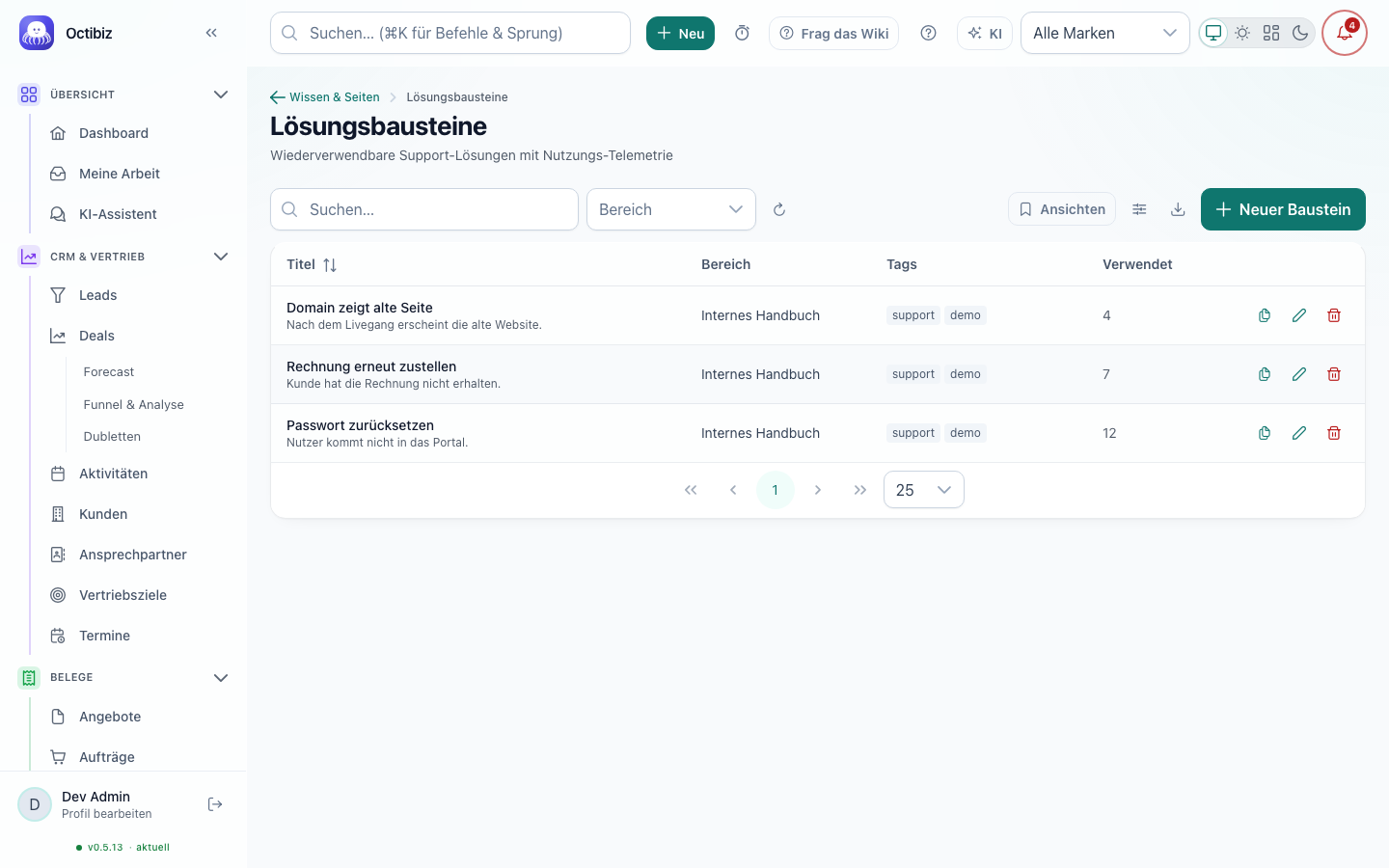Click the version v0.5.13 aktuell indicator

pos(123,848)
